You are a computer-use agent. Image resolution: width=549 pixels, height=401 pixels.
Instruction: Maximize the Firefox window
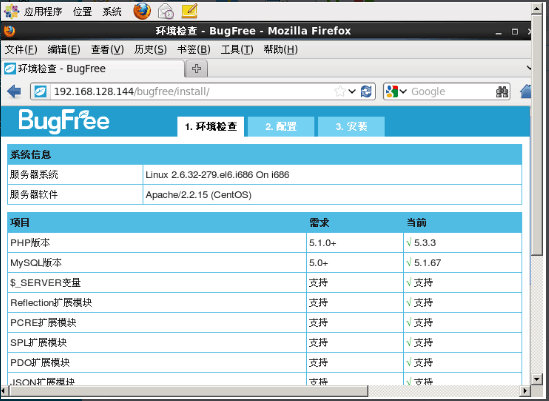515,32
